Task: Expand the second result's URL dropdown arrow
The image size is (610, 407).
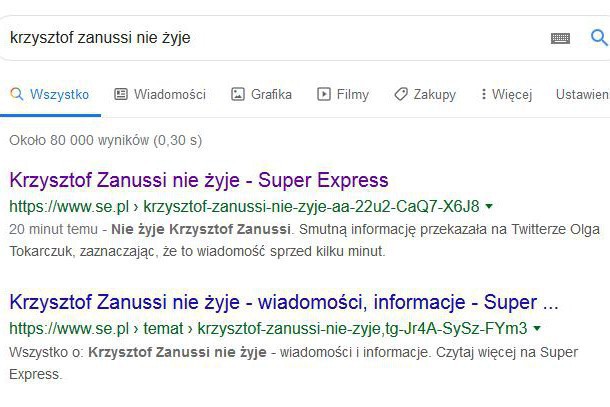Action: pos(537,328)
